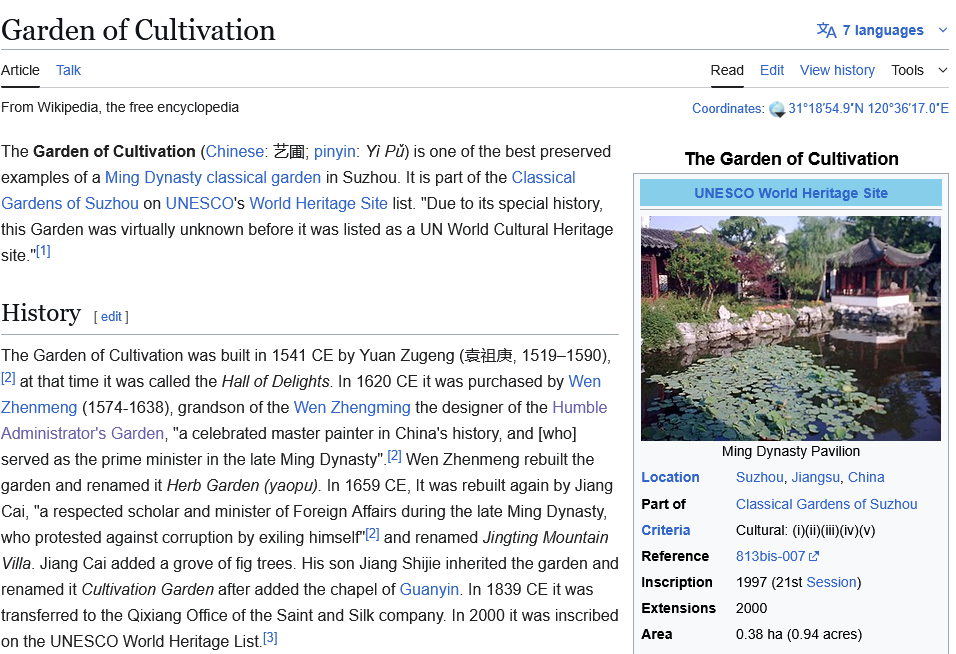The height and width of the screenshot is (654, 956).
Task: Open the classical garden link
Action: [x=263, y=177]
